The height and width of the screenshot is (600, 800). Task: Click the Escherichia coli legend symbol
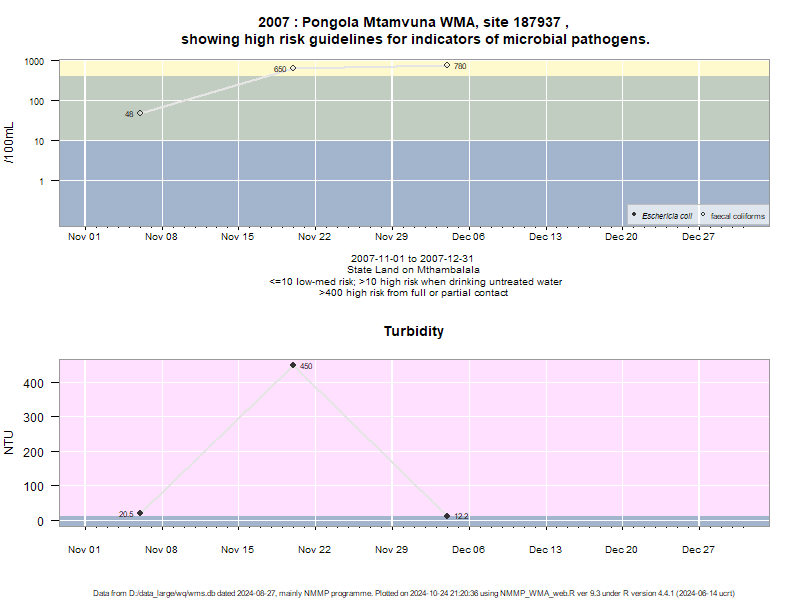[634, 215]
